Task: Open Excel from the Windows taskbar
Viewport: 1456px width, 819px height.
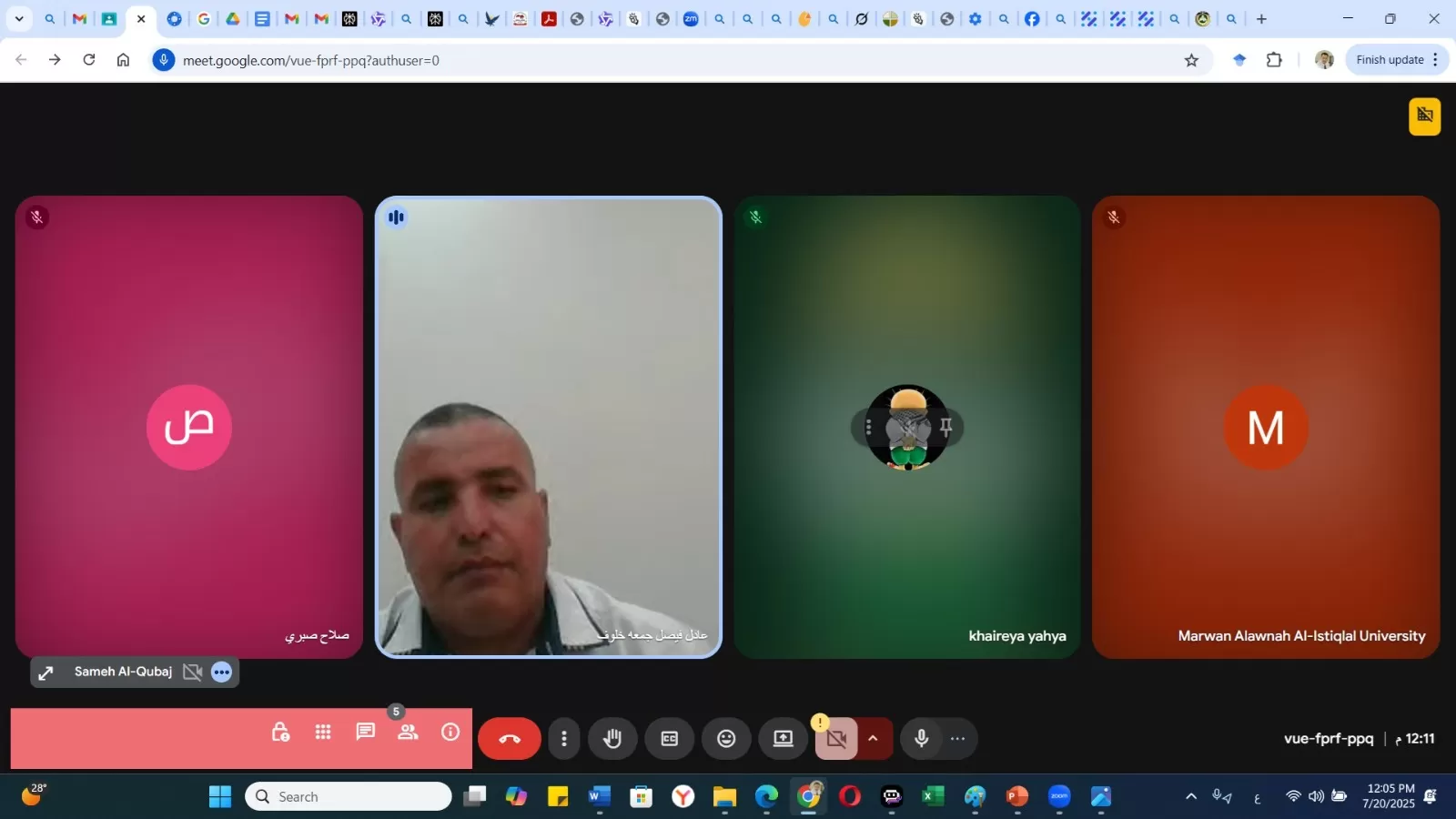Action: pyautogui.click(x=933, y=797)
